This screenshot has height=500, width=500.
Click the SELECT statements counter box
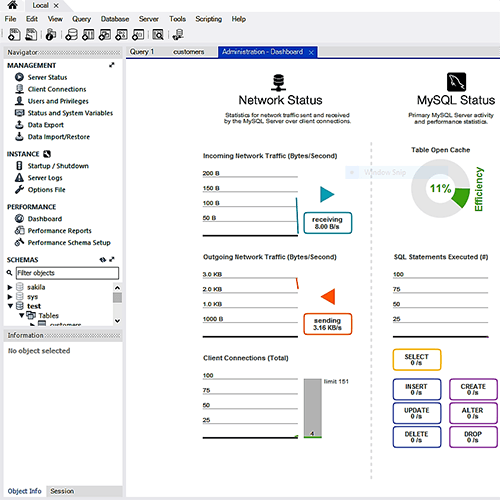point(417,360)
